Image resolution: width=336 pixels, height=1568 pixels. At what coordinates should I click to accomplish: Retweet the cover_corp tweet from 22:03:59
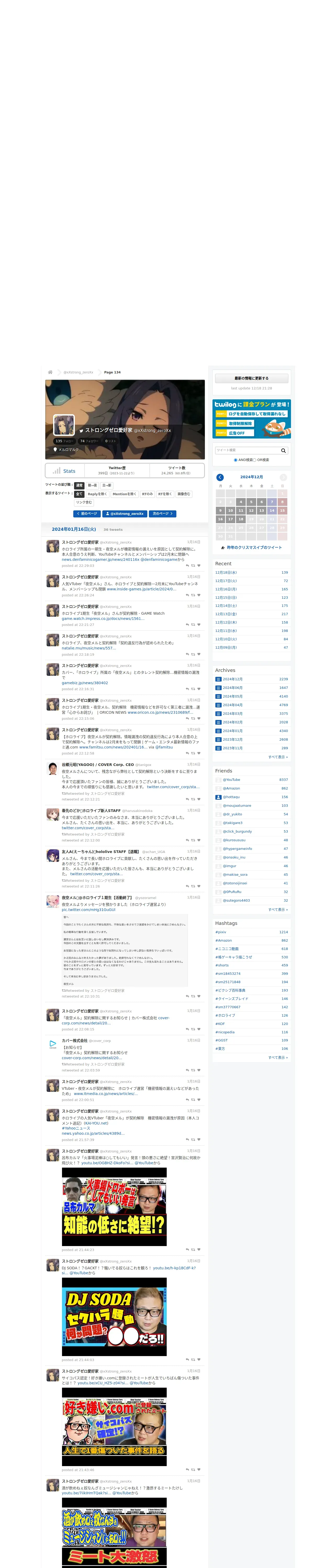click(193, 1070)
